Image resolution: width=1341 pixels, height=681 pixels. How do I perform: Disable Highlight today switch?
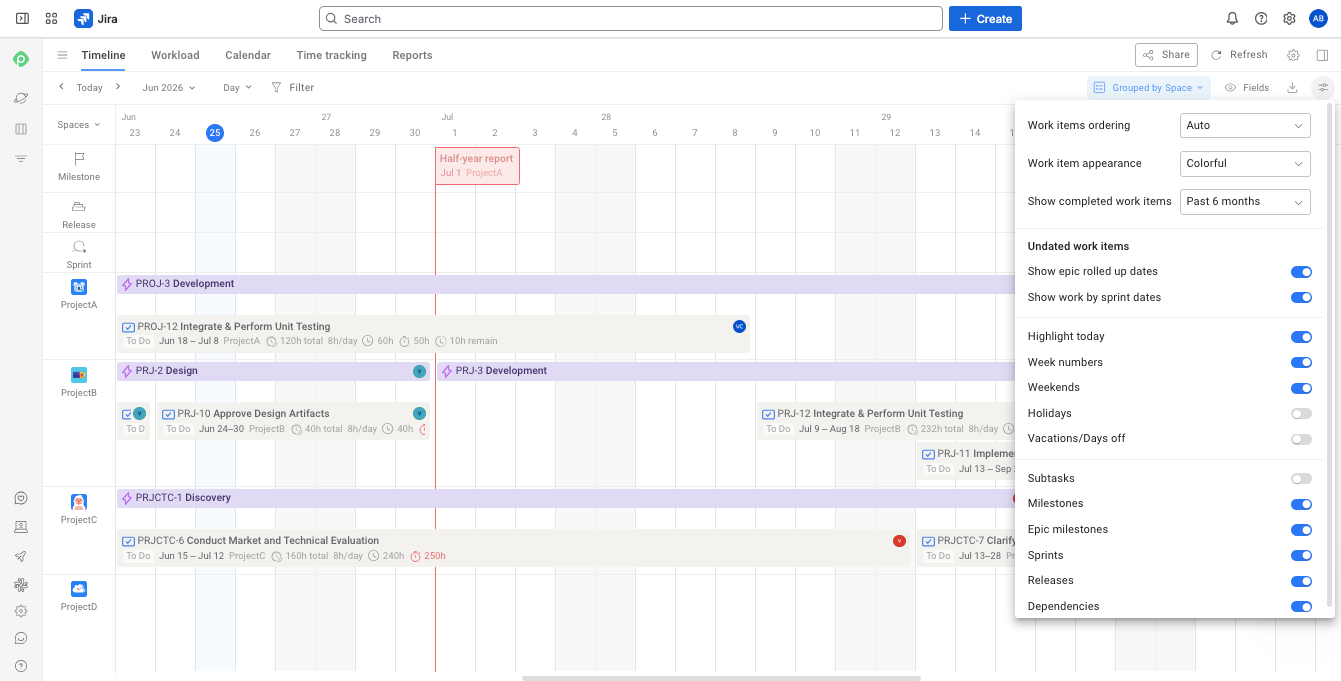[1301, 337]
